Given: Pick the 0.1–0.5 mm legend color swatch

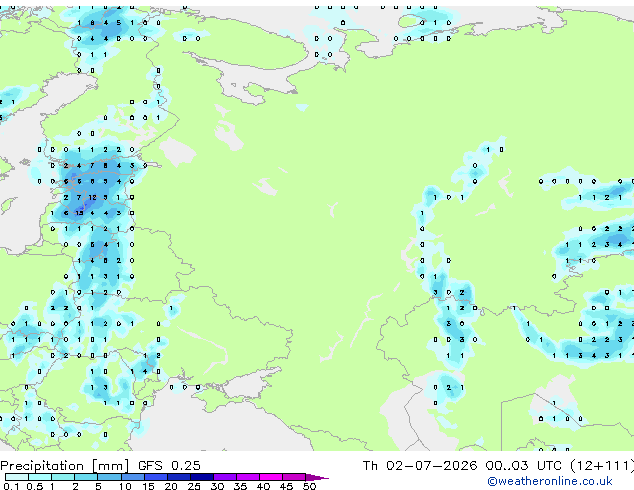Looking at the screenshot, I should [x=17, y=477].
